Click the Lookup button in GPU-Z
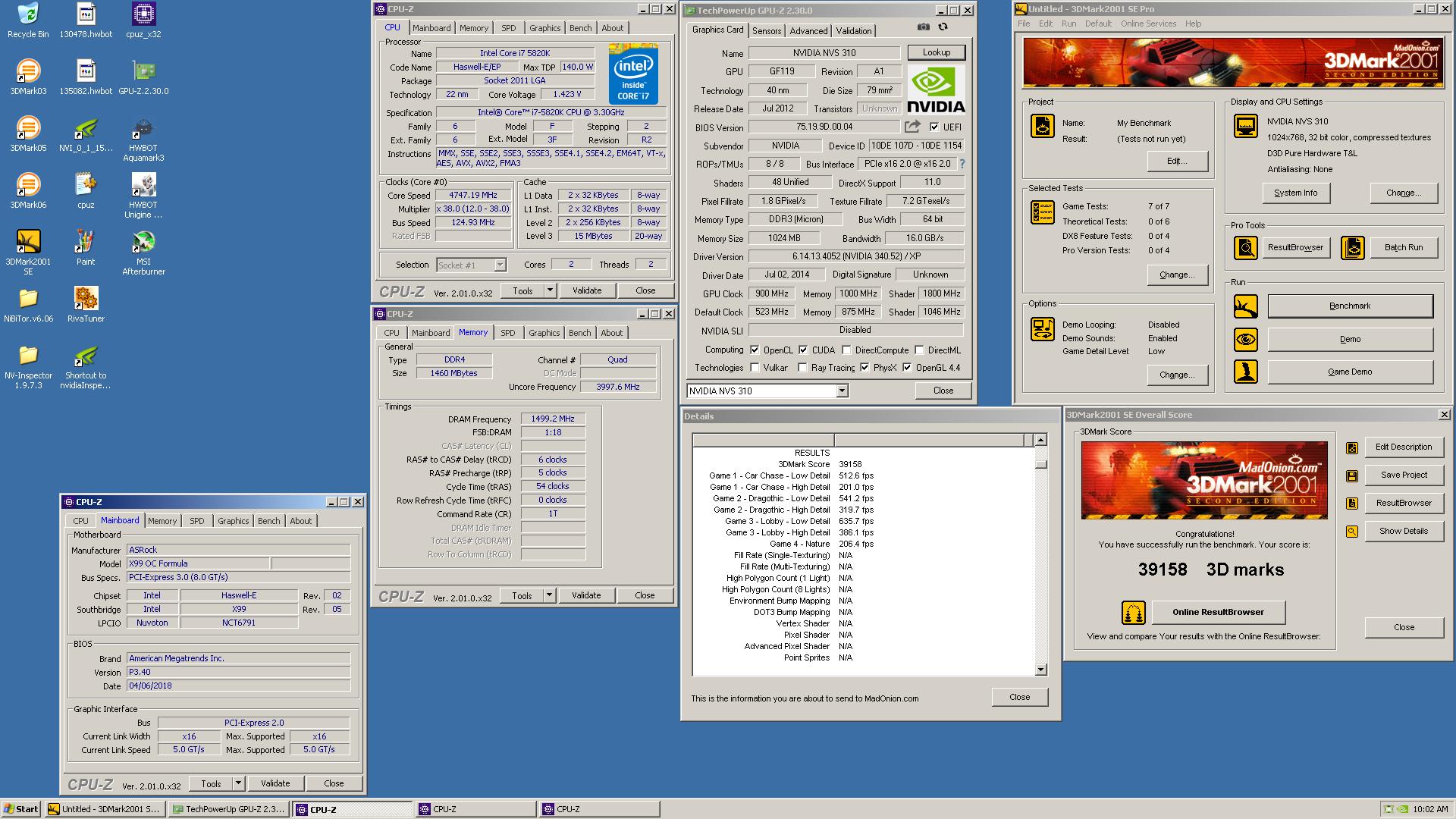This screenshot has height=819, width=1456. tap(937, 52)
